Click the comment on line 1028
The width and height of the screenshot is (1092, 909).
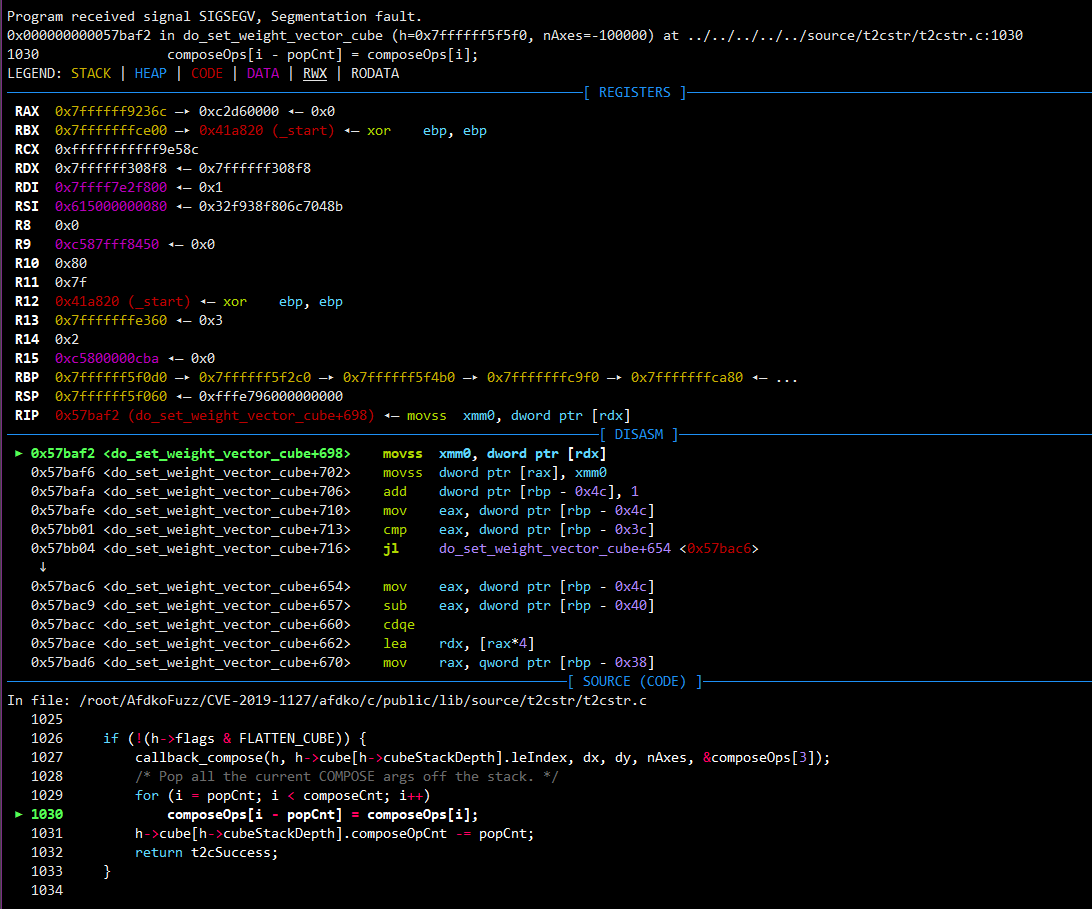point(347,776)
